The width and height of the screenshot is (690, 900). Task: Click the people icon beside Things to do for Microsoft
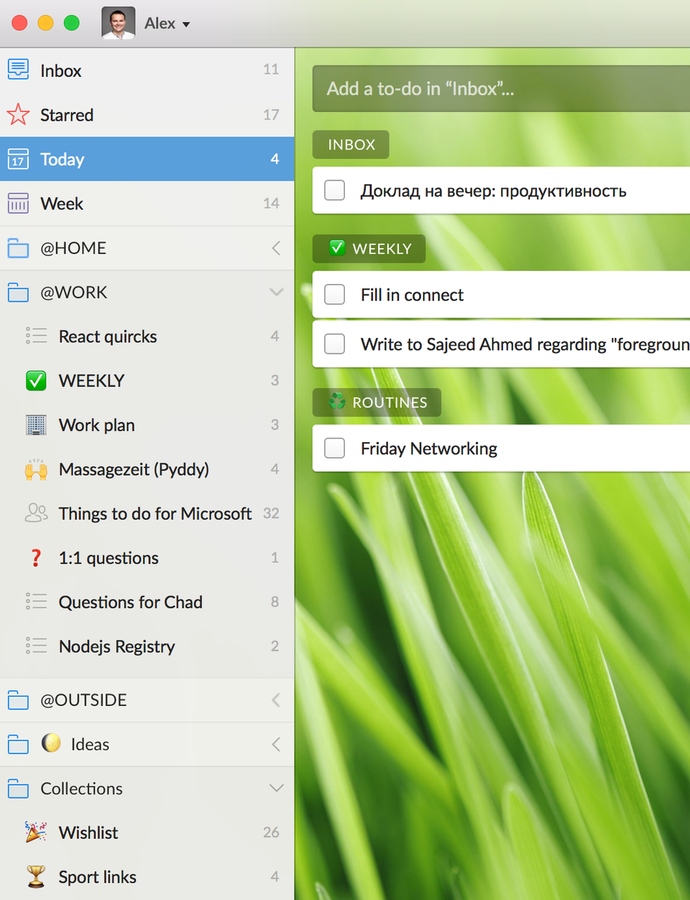36,513
